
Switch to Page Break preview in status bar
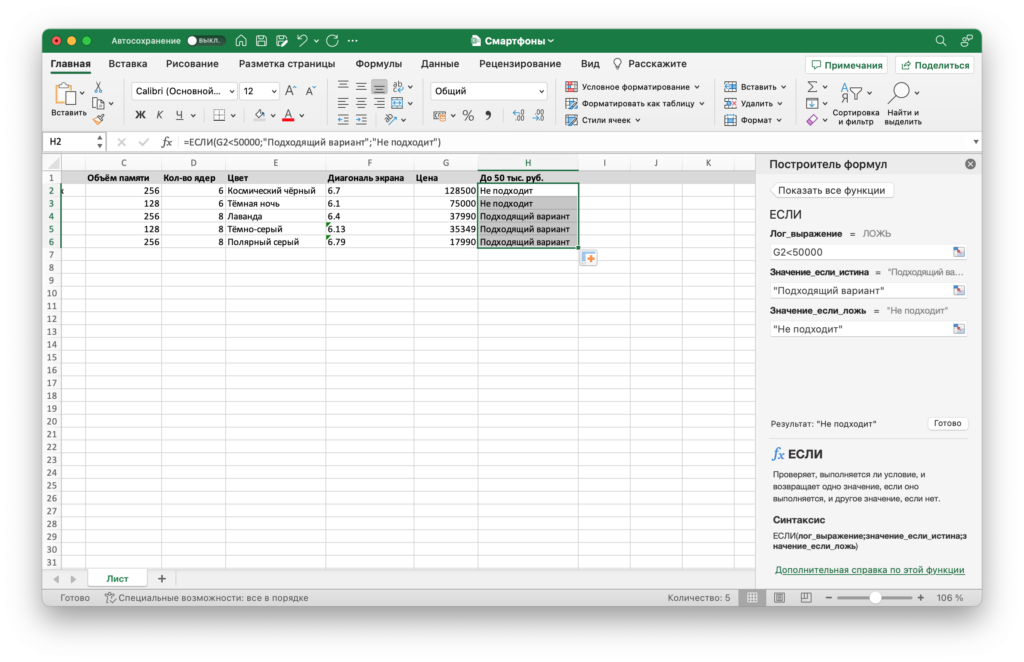806,597
